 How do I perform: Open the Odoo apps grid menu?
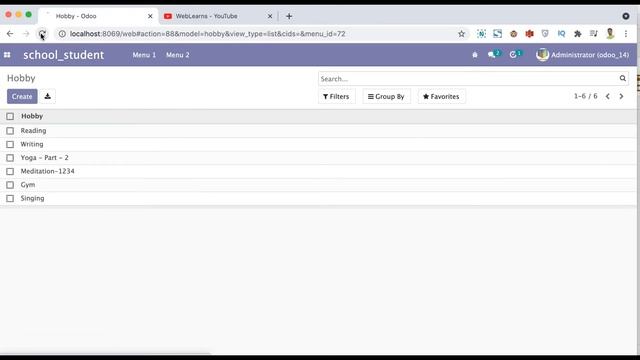click(7, 55)
